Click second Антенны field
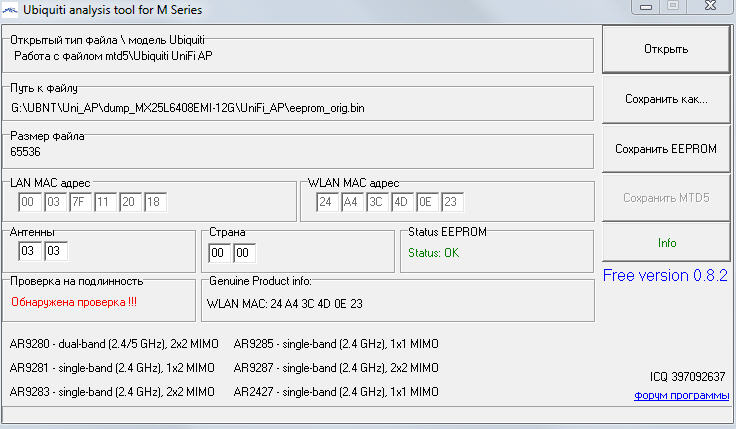The height and width of the screenshot is (429, 736). coord(55,251)
